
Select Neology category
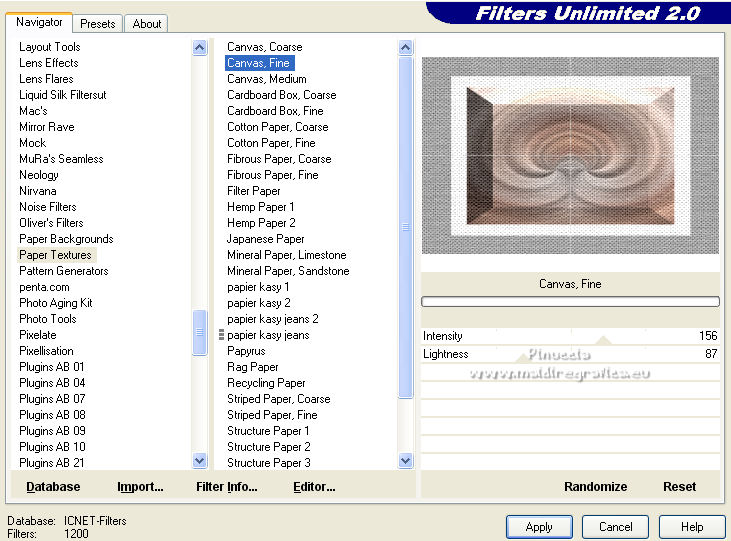39,175
